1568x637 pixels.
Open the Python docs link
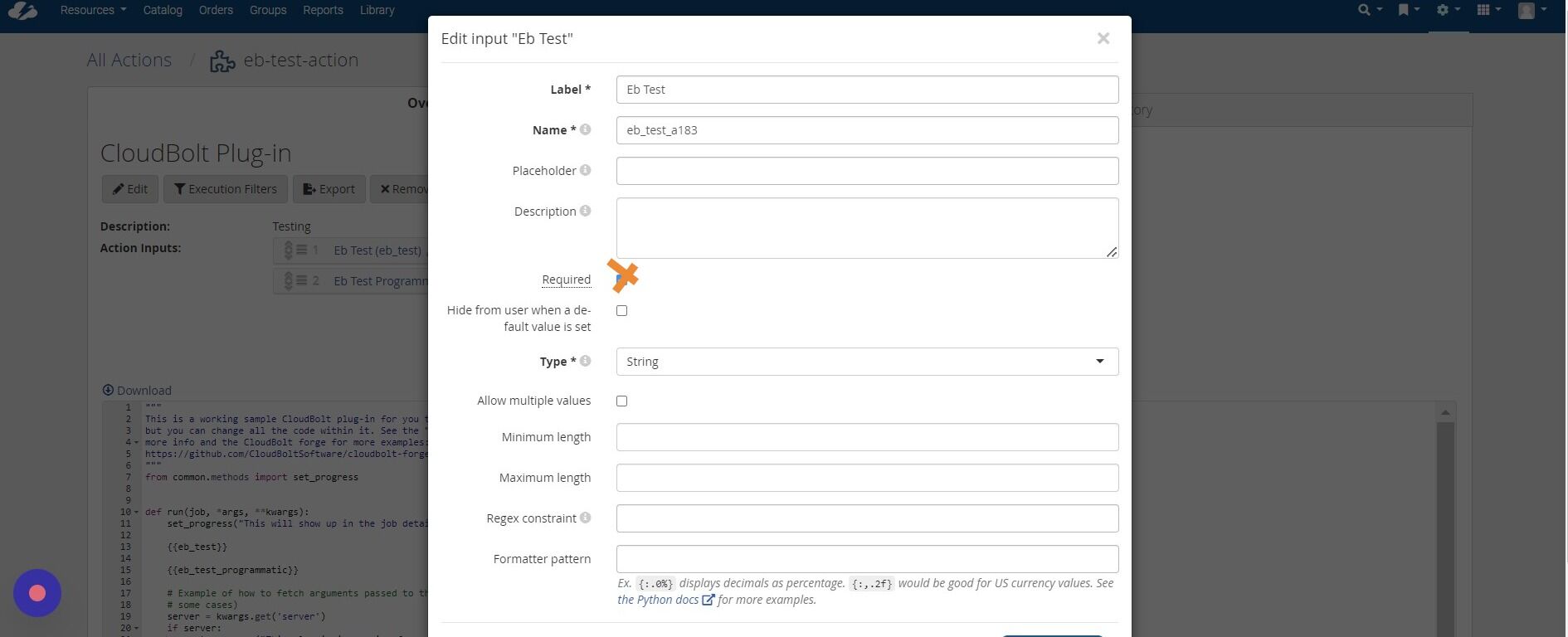tap(665, 600)
